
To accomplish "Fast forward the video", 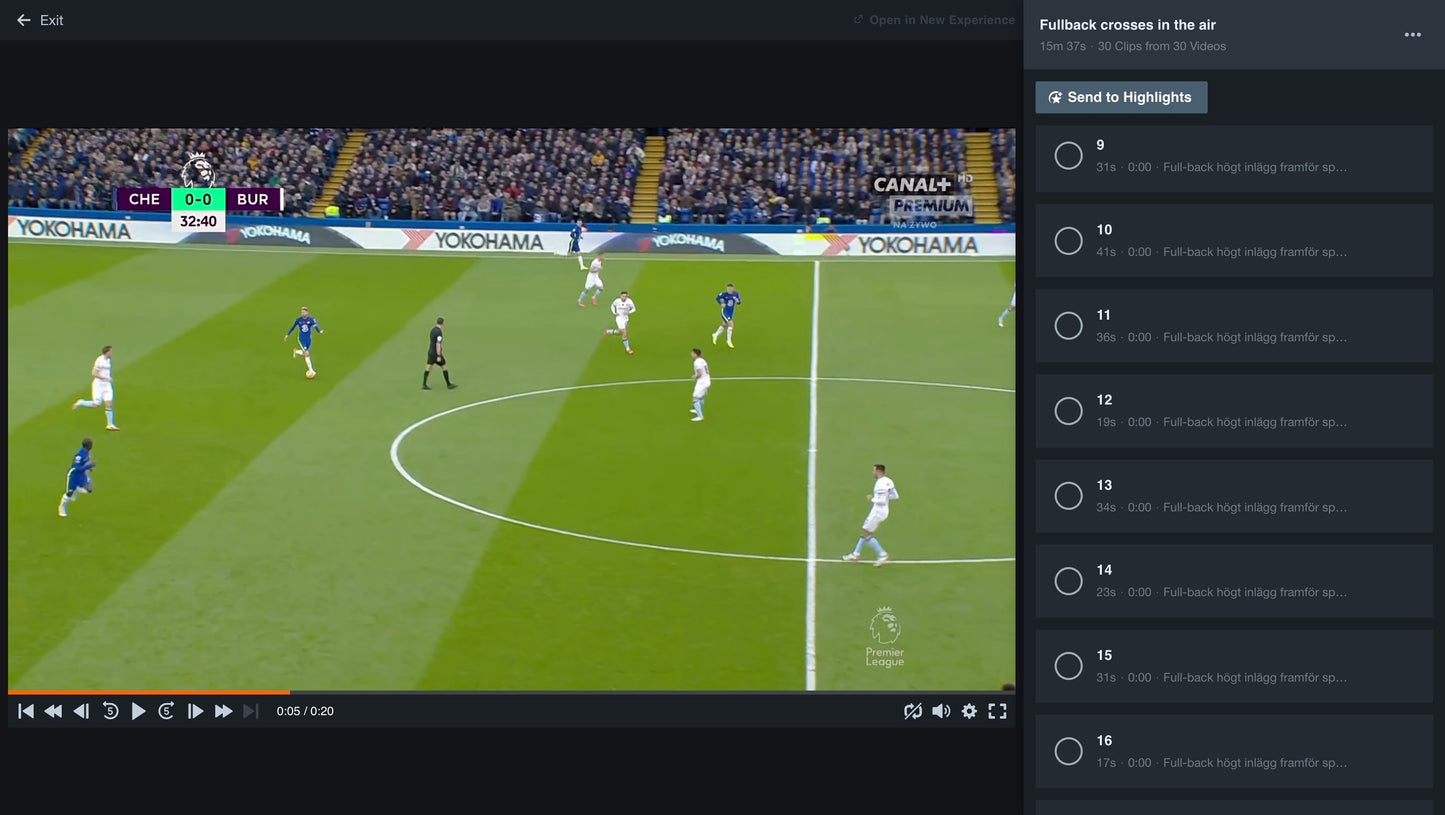I will coord(223,710).
